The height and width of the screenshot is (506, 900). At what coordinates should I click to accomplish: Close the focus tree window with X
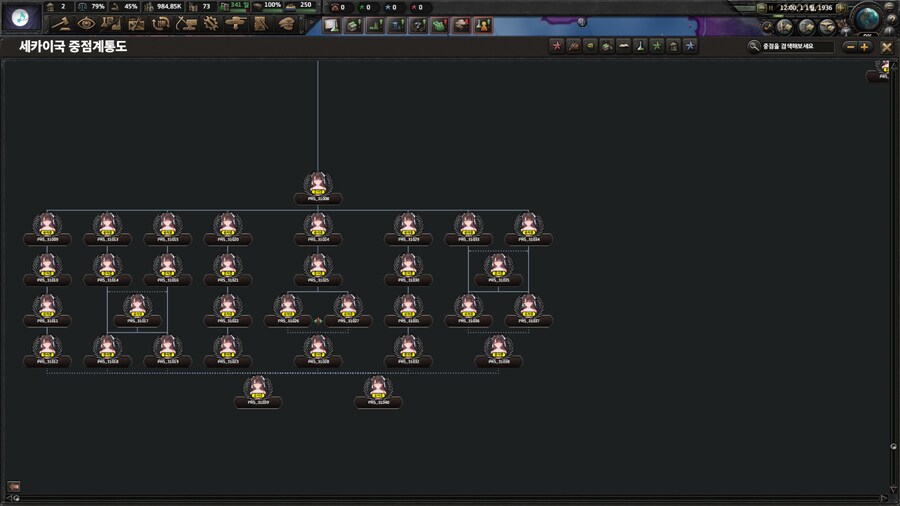coord(886,46)
